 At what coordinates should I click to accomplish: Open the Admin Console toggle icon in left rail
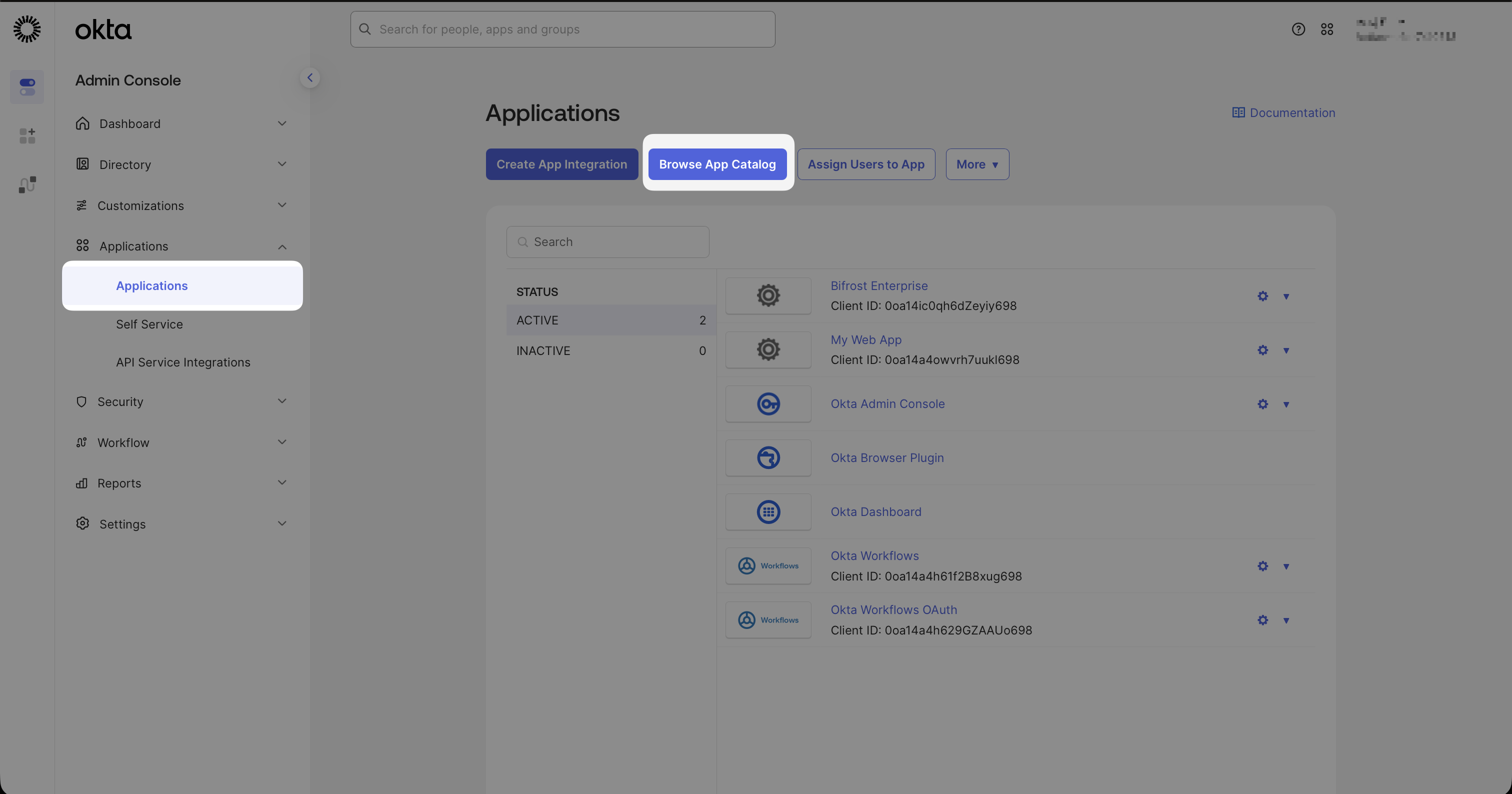tap(27, 87)
